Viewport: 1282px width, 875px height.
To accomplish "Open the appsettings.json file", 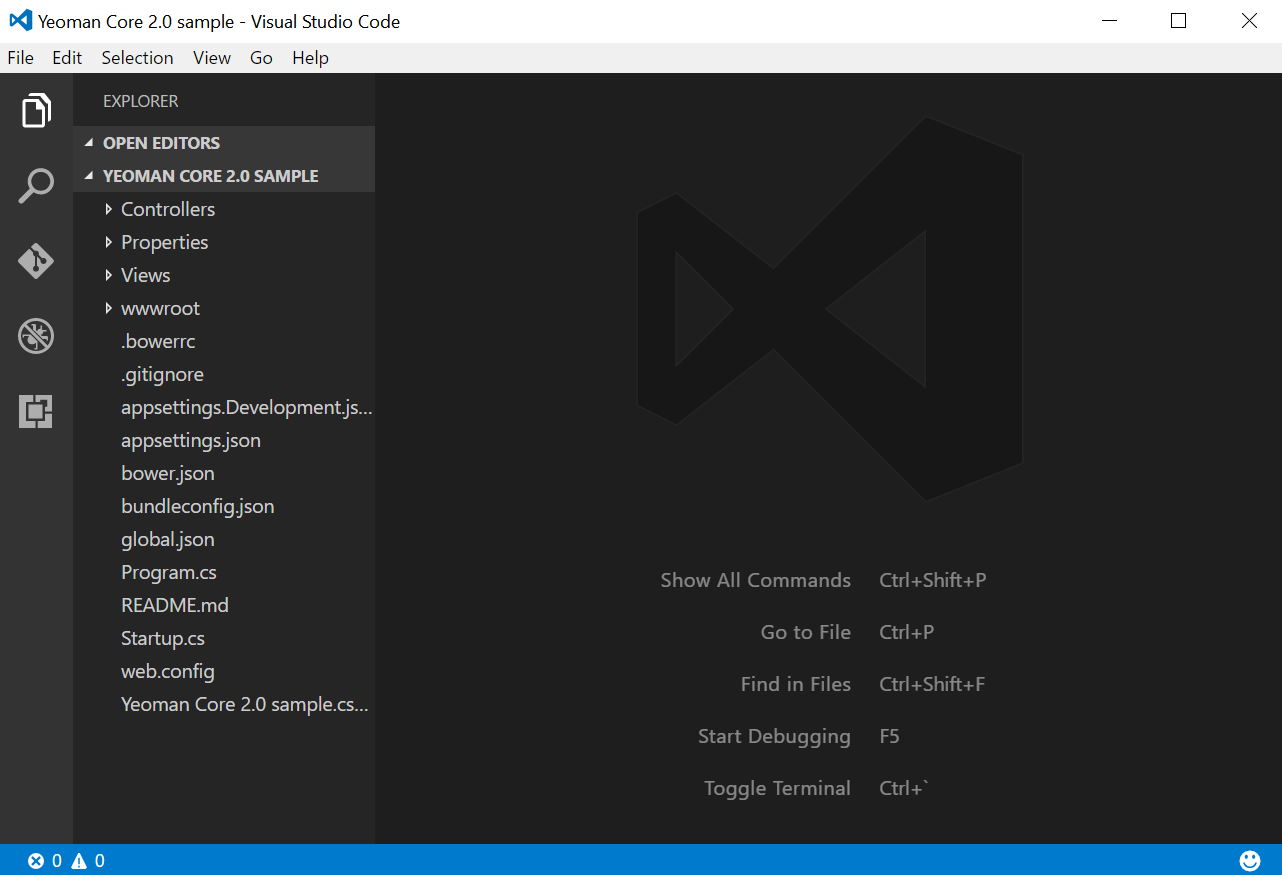I will [x=224, y=440].
